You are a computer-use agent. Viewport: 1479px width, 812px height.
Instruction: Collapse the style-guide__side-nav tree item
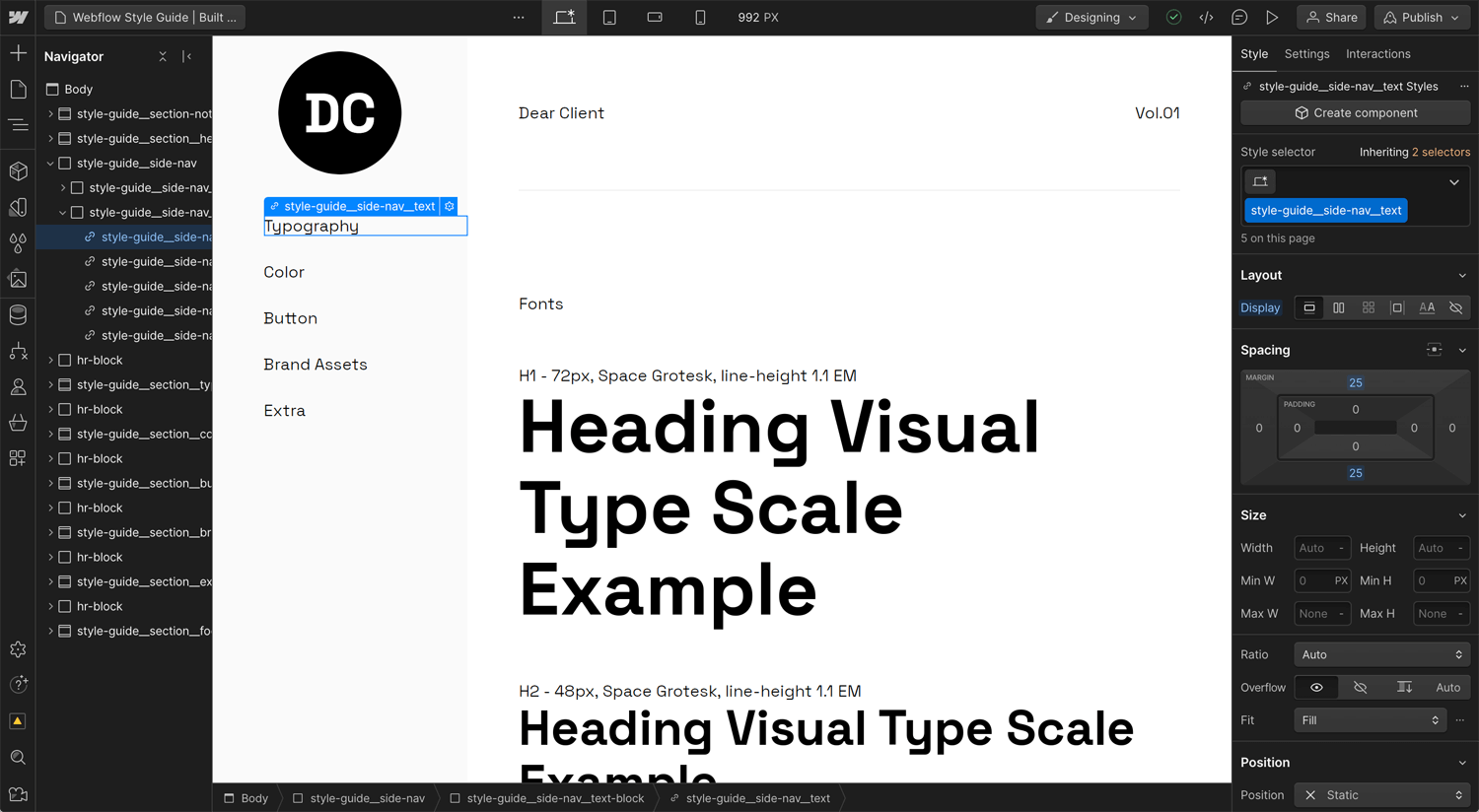coord(50,163)
